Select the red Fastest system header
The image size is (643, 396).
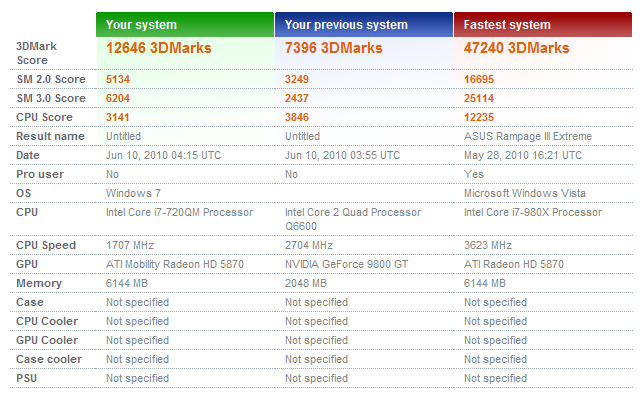click(x=543, y=25)
